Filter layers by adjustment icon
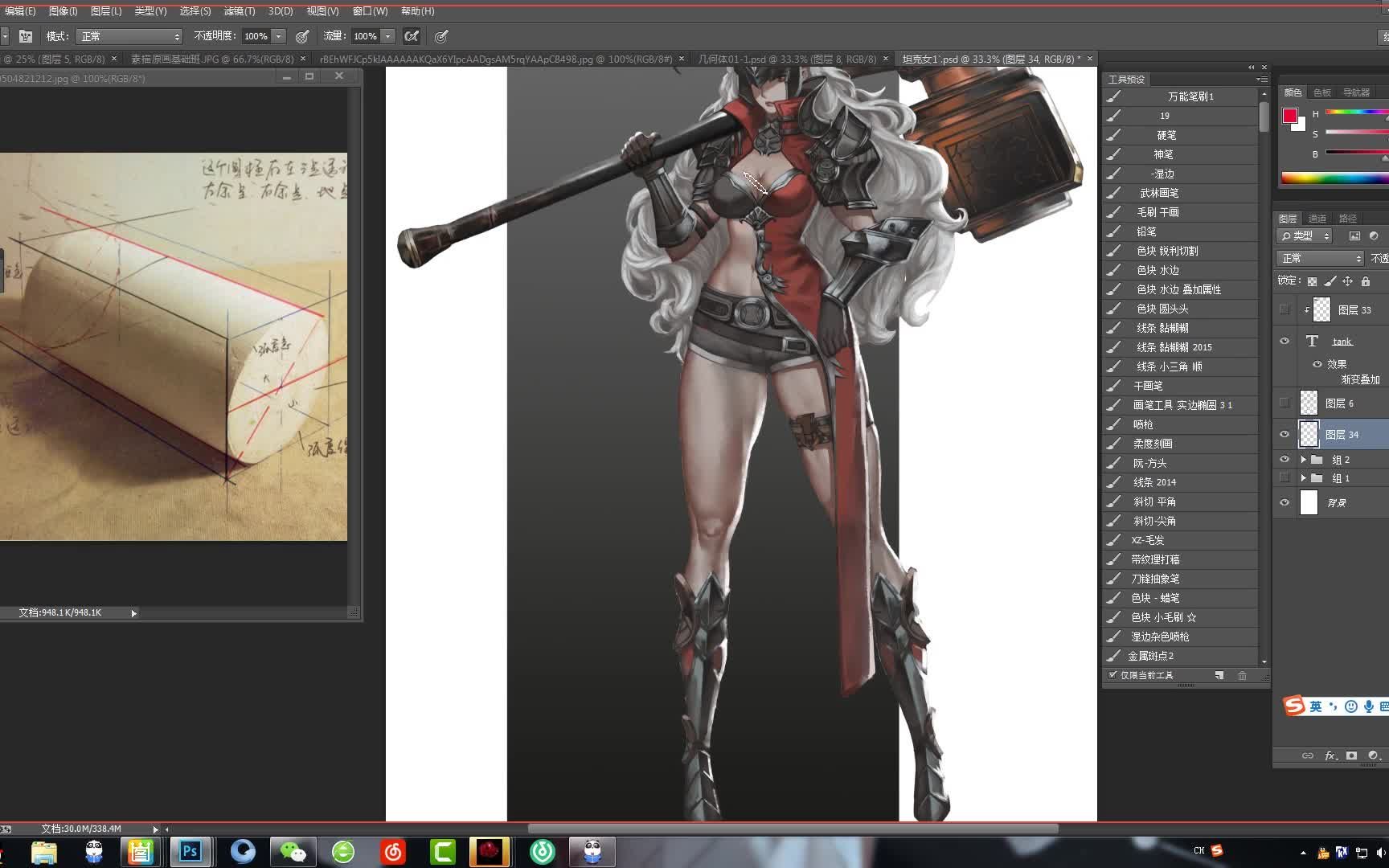Viewport: 1389px width, 868px height. 1374,235
